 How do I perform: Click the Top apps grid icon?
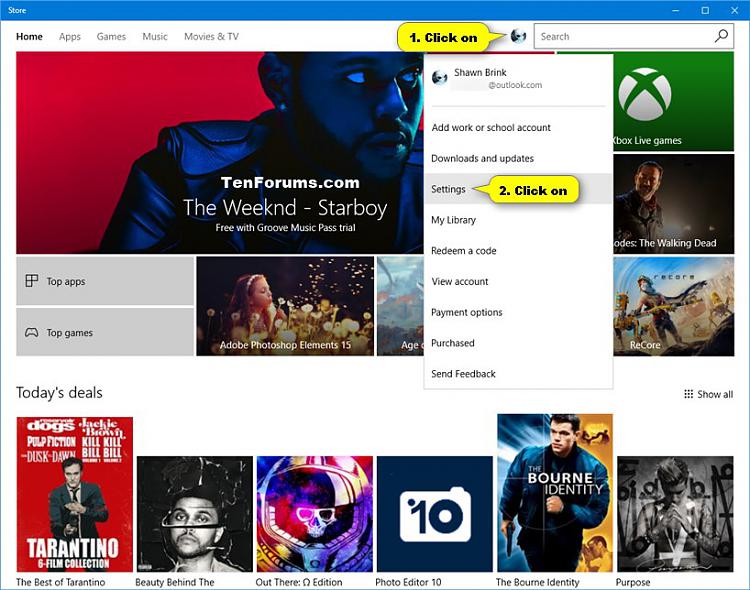pos(32,281)
